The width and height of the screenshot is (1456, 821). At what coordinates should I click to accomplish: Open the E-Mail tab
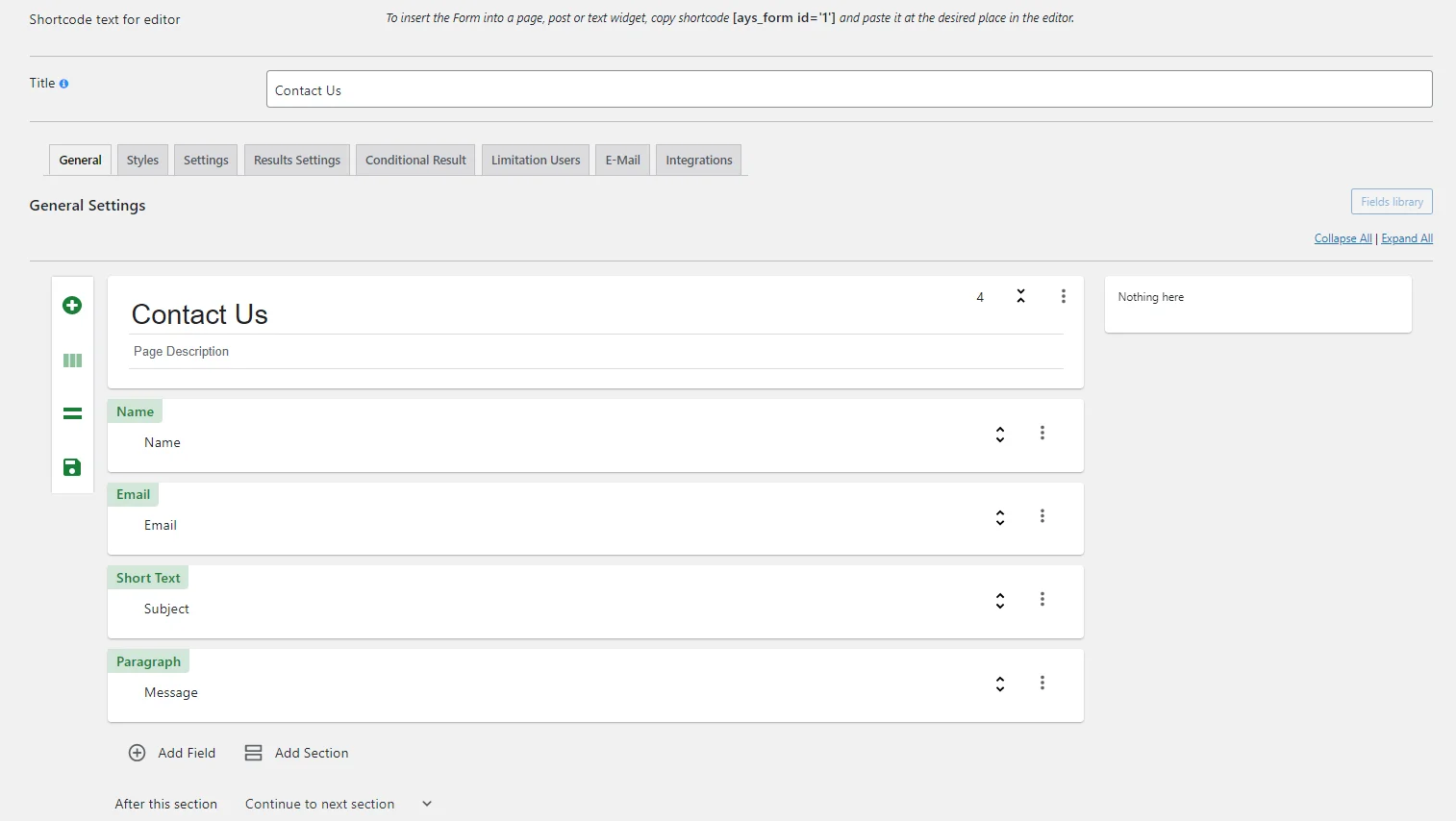pyautogui.click(x=622, y=161)
